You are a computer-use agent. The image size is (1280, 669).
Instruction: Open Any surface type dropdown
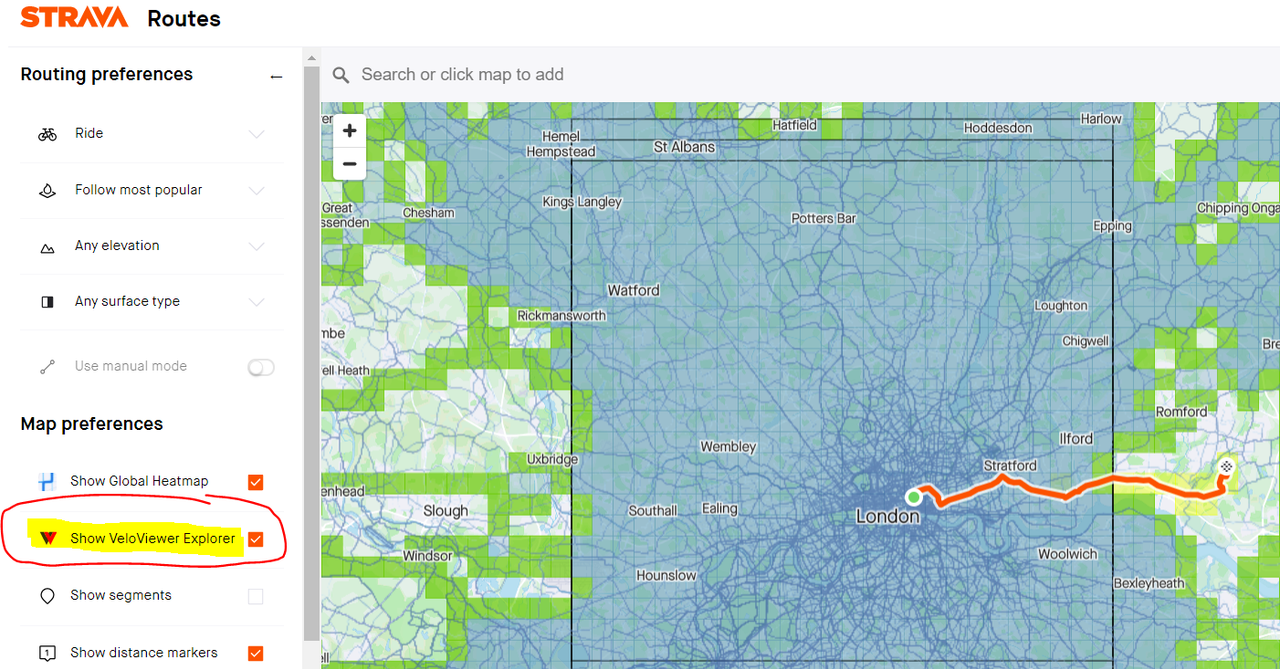256,302
